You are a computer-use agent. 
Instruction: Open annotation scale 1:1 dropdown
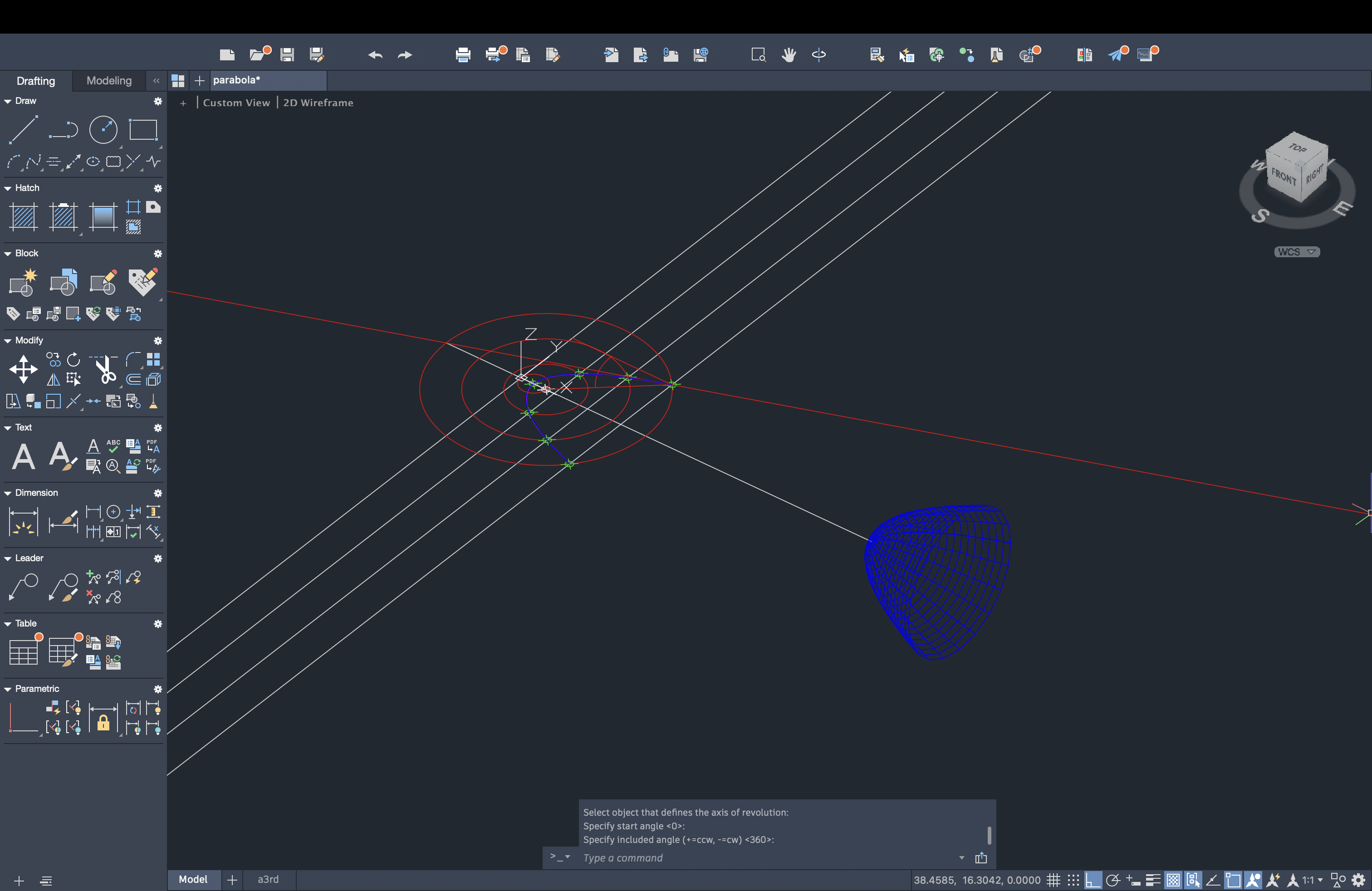click(x=1313, y=880)
